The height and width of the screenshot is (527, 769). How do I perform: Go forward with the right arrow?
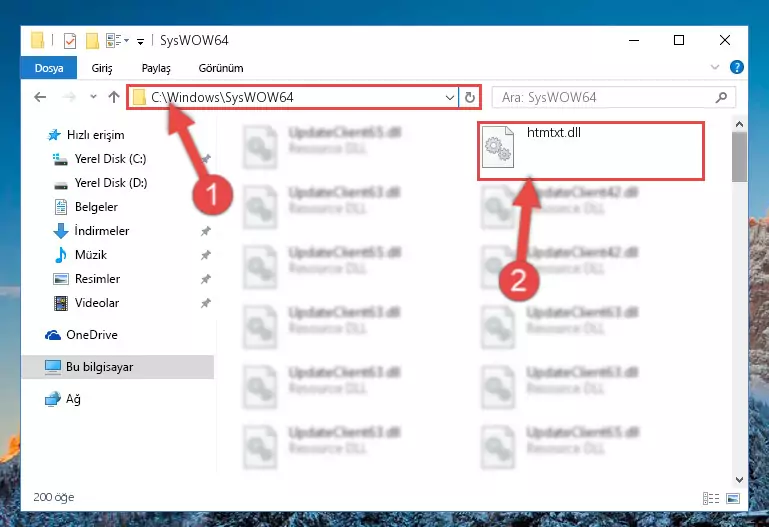tap(69, 97)
